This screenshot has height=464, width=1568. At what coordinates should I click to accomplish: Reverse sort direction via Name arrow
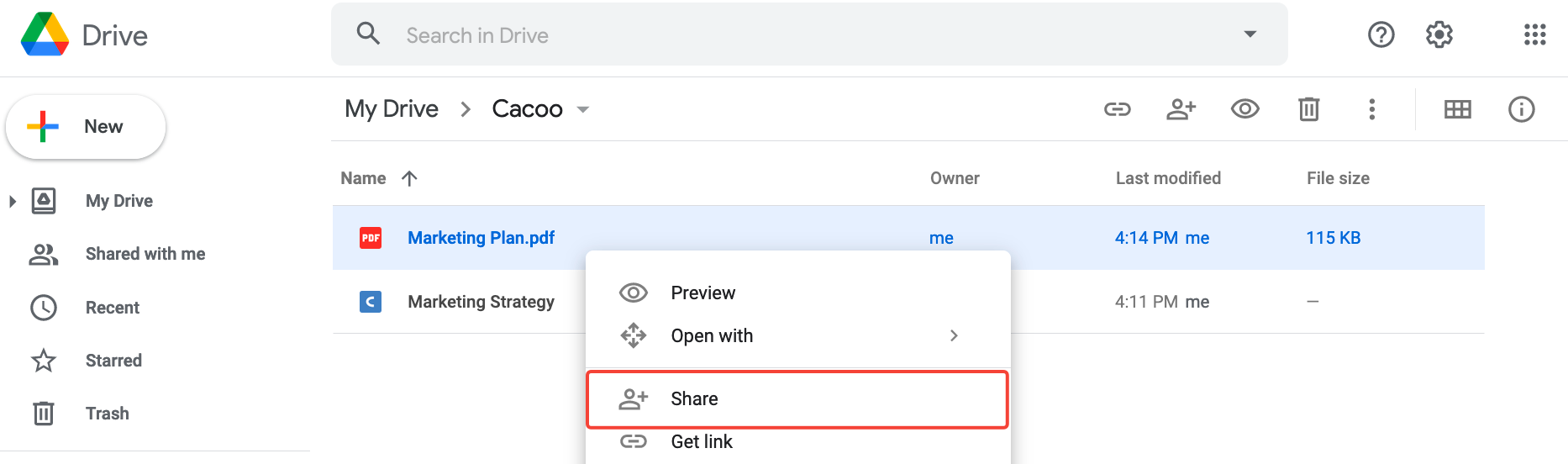coord(409,178)
